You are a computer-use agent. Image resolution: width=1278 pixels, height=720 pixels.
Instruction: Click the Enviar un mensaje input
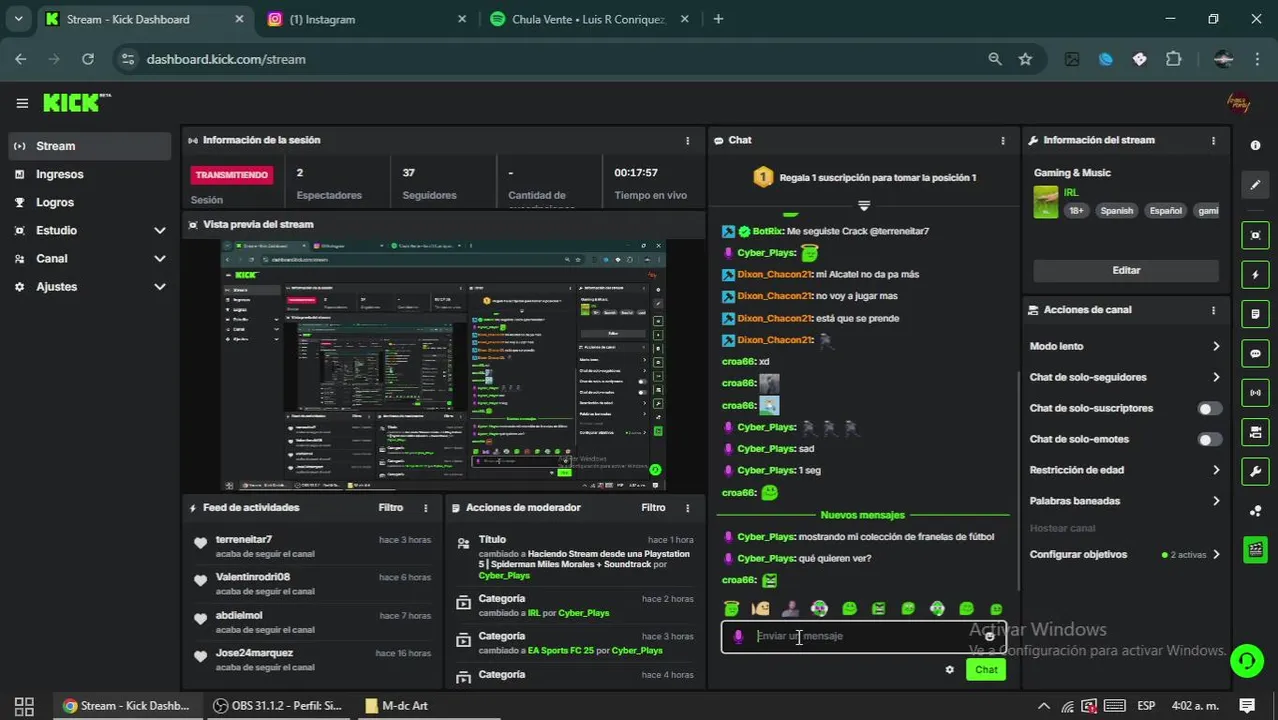pos(864,636)
